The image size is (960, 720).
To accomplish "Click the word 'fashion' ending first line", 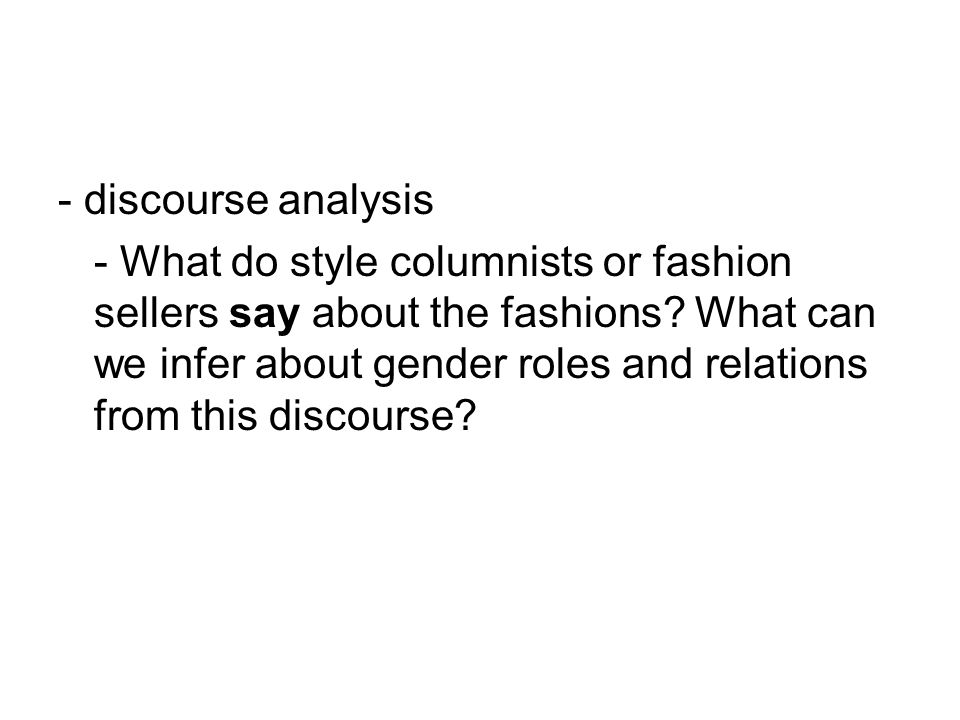I will click(x=722, y=261).
